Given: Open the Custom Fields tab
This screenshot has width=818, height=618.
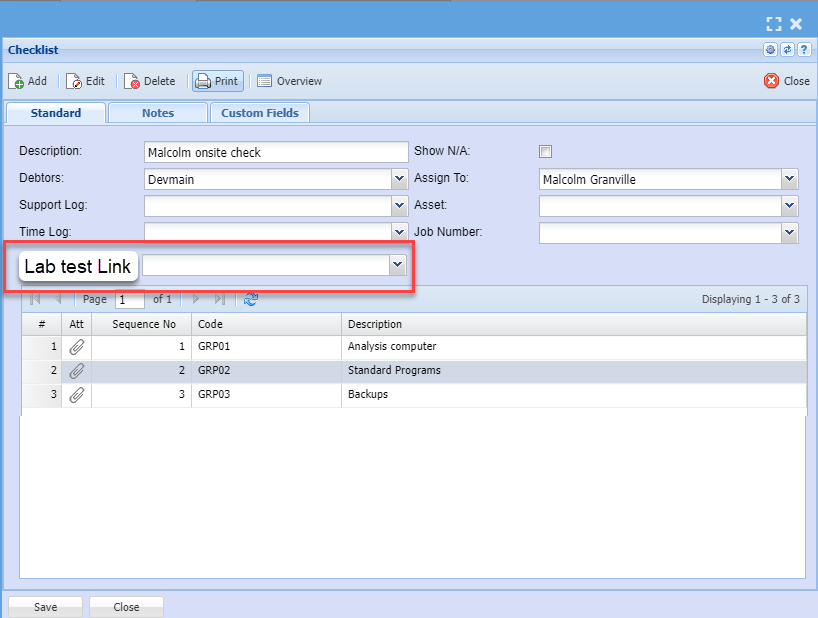Looking at the screenshot, I should [260, 113].
